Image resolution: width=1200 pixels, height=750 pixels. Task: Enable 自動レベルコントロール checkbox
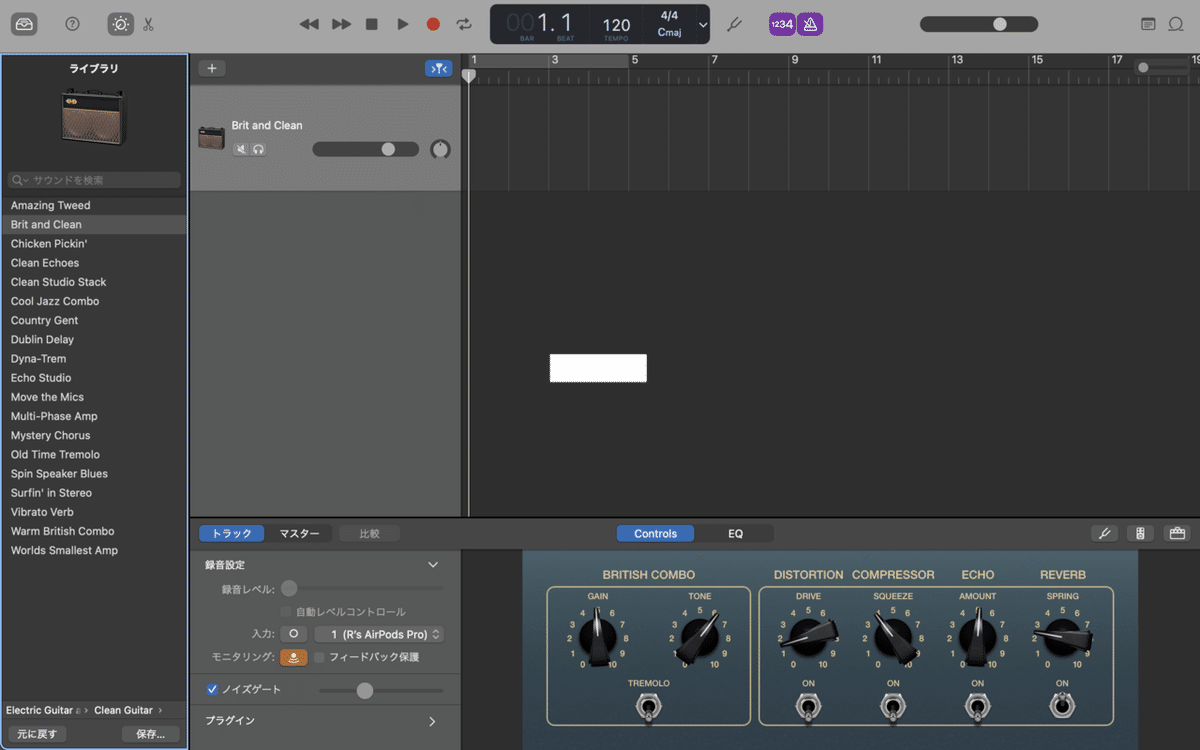(x=286, y=612)
